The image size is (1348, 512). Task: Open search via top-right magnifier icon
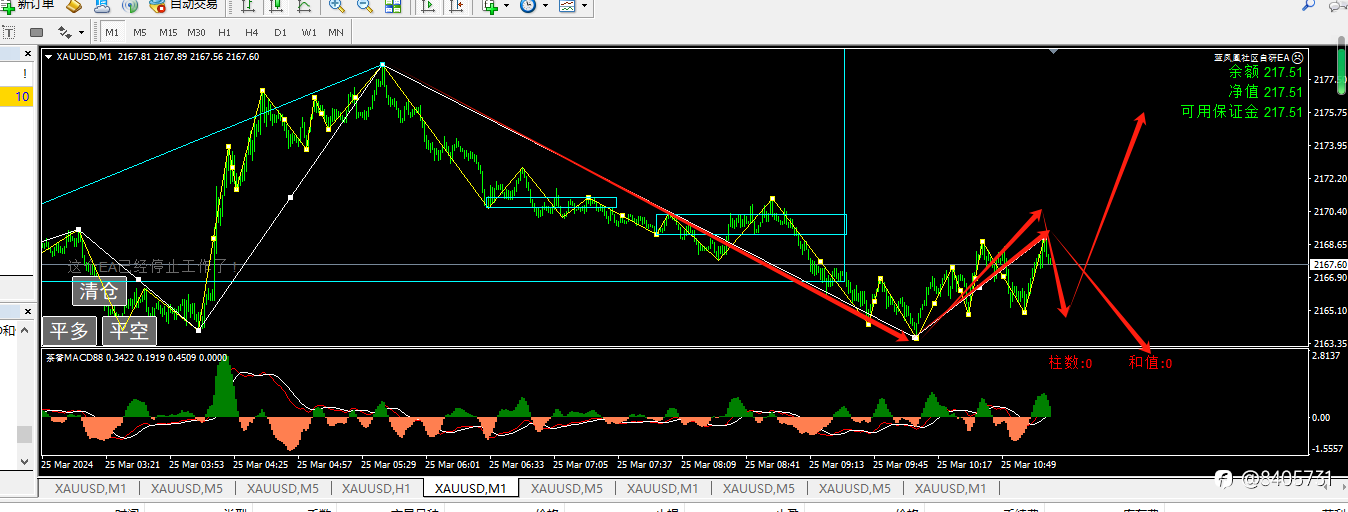1309,4
